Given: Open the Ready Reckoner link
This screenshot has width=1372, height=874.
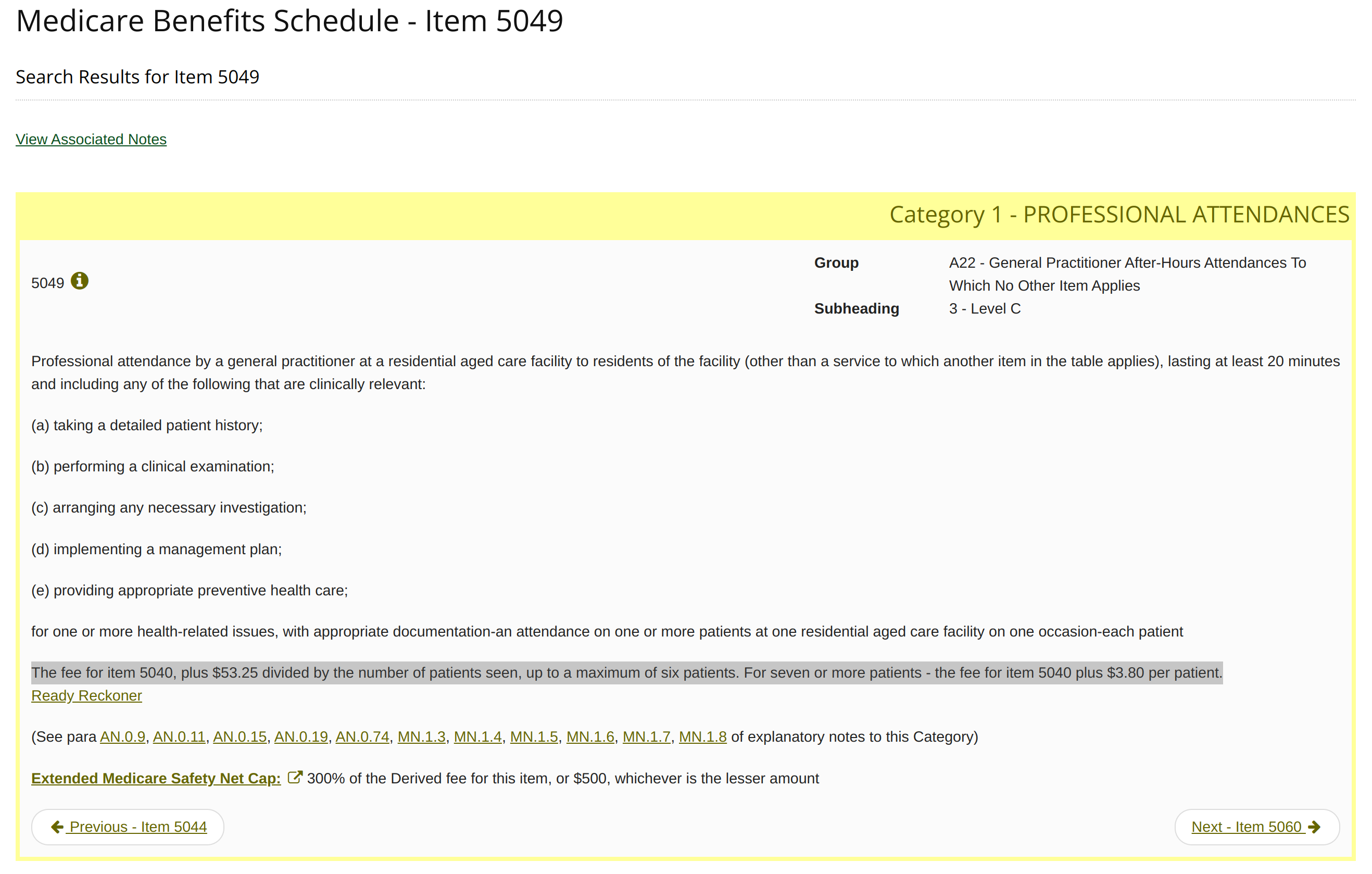Looking at the screenshot, I should coord(86,695).
